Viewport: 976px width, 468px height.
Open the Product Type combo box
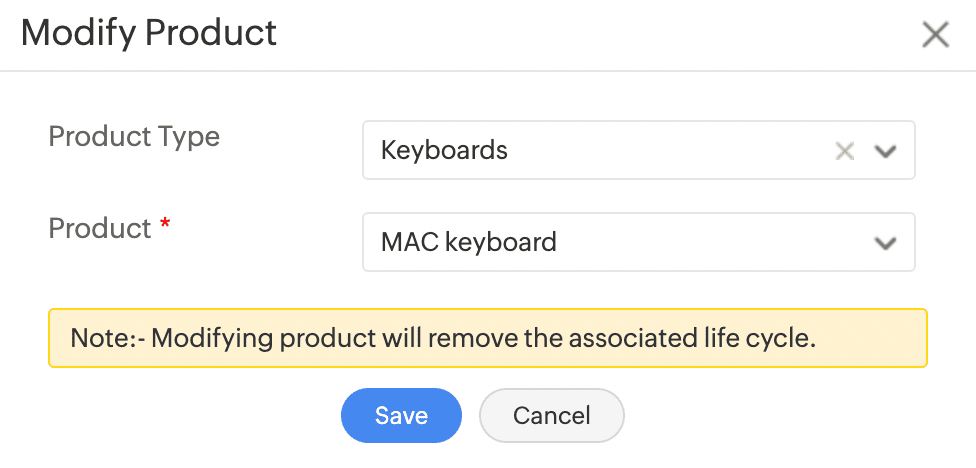click(x=600, y=151)
